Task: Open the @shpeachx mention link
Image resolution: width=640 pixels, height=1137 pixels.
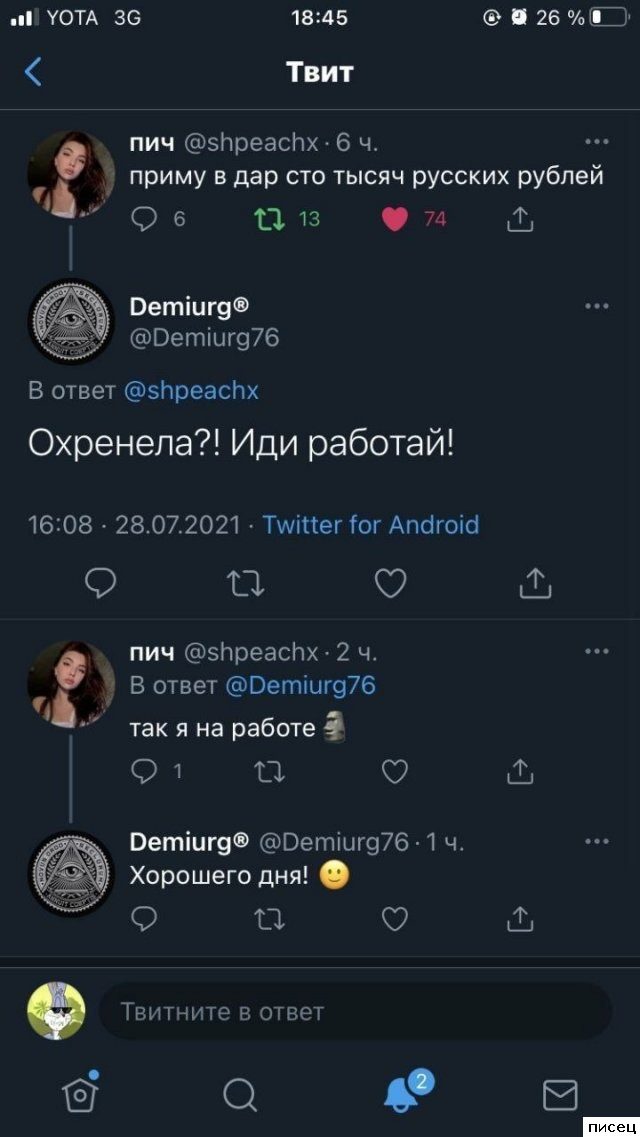Action: pos(191,391)
